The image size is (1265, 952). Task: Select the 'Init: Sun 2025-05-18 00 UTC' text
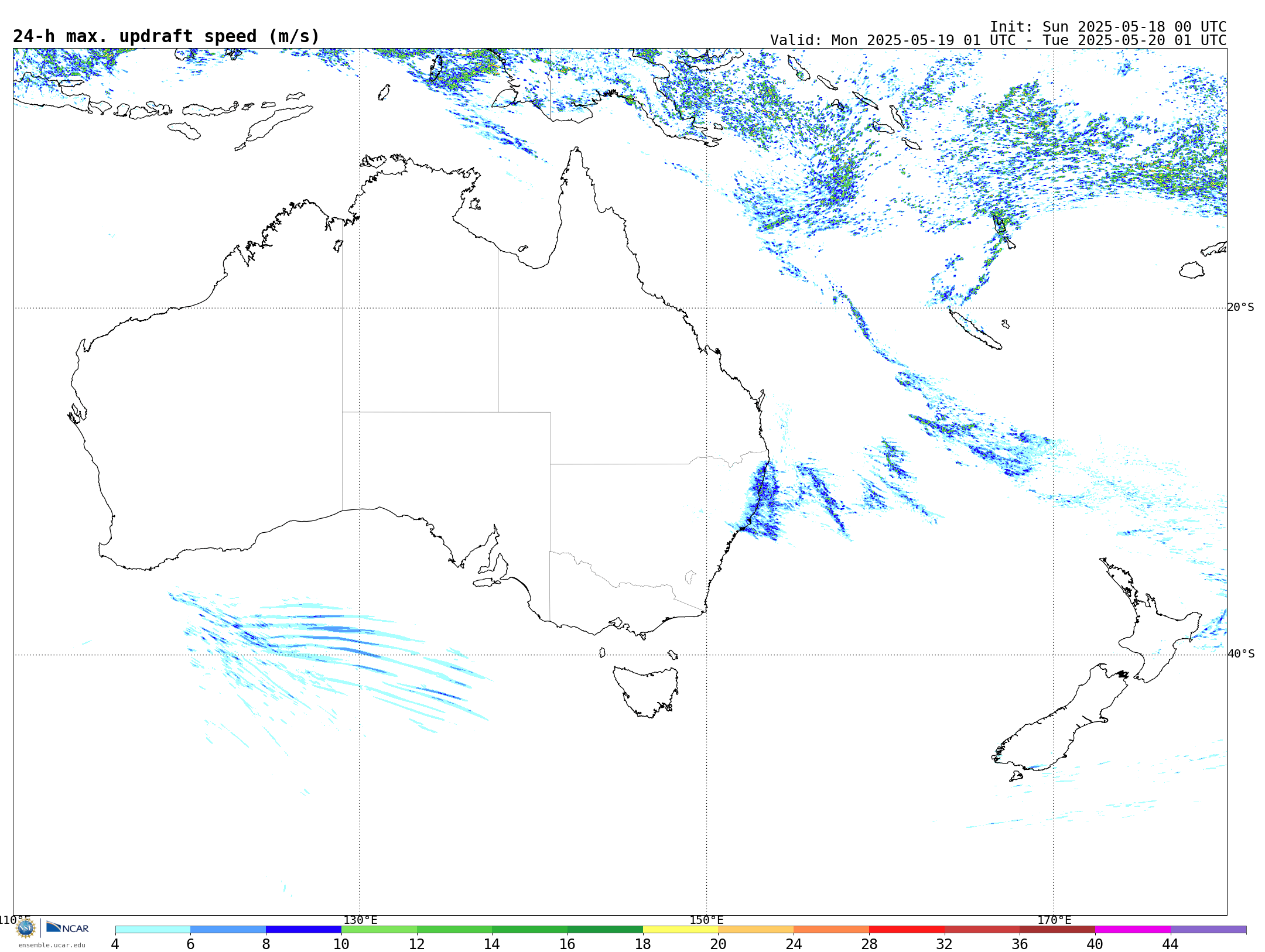1108,27
